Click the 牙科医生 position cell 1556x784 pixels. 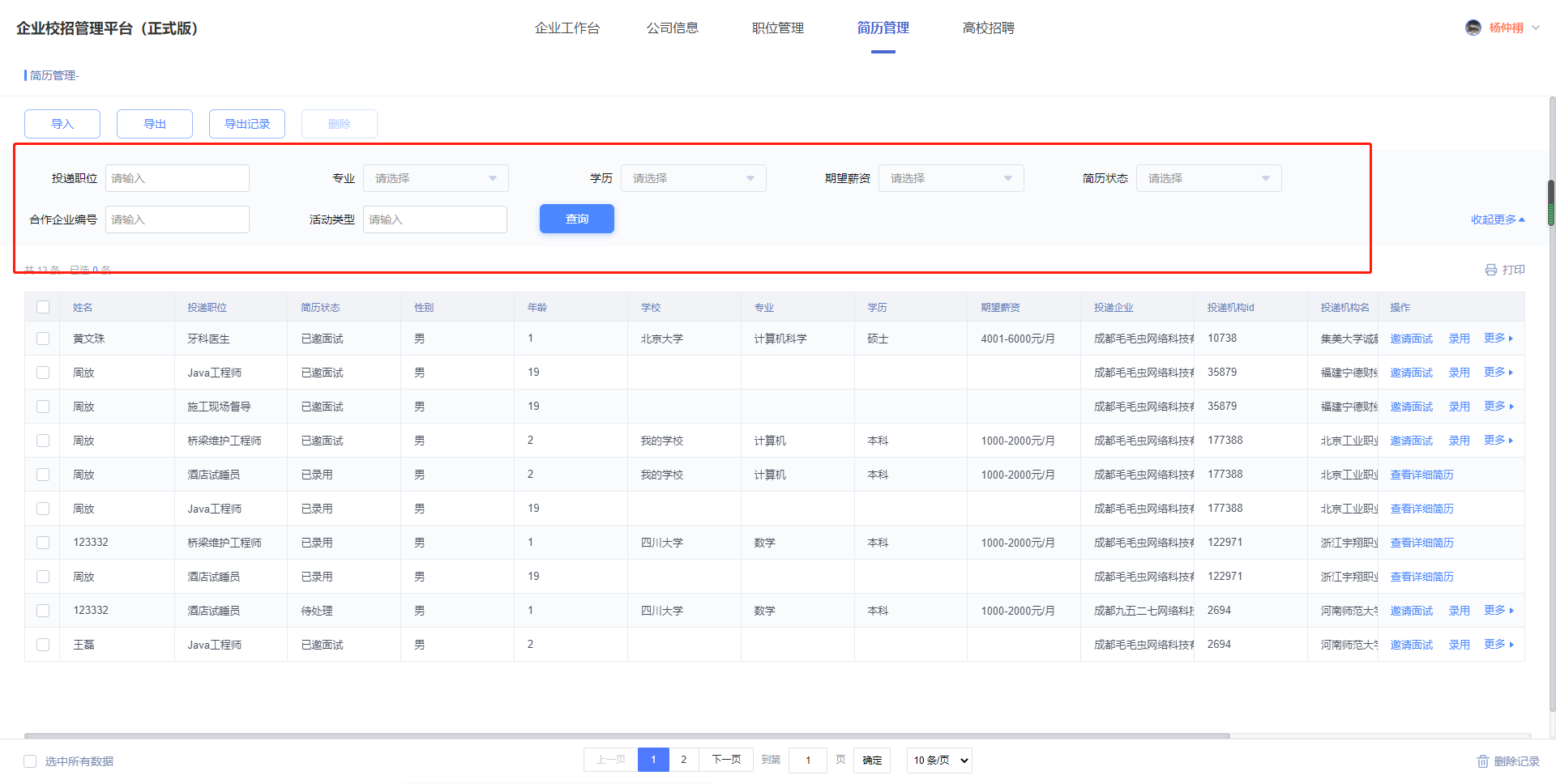(208, 339)
